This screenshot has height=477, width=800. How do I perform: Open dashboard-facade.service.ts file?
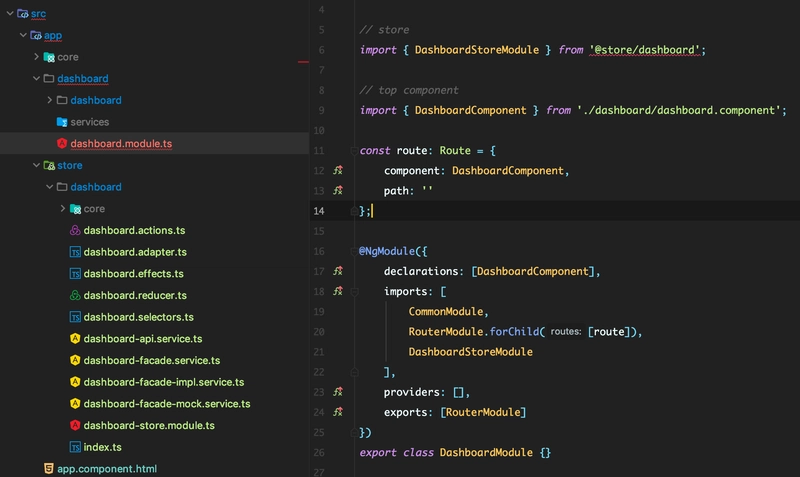pyautogui.click(x=152, y=360)
